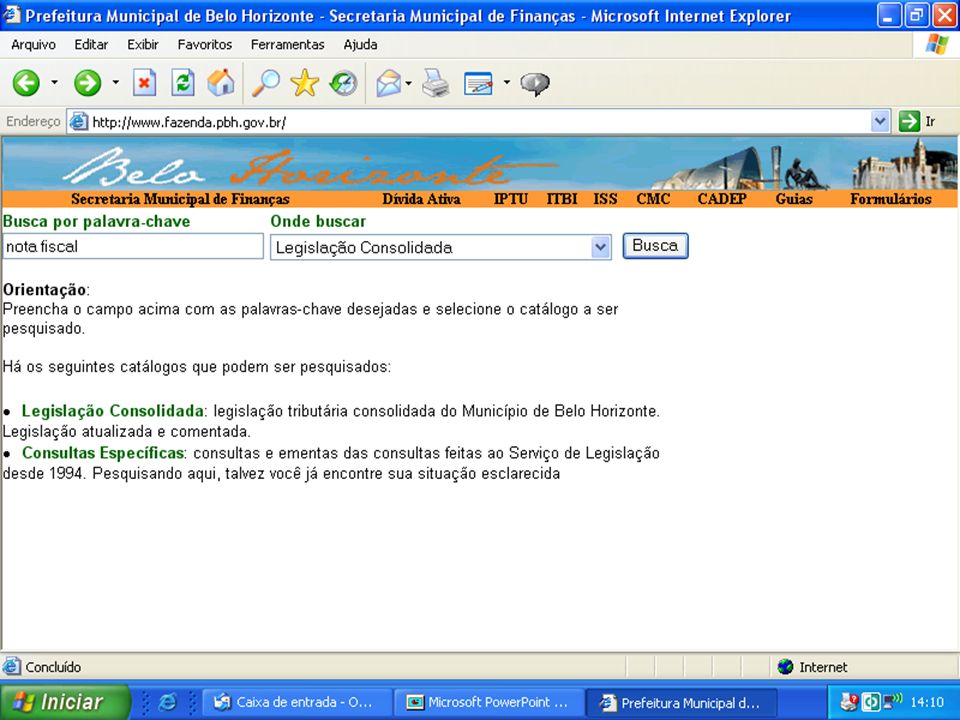Open the Ajuda menu
Image resolution: width=960 pixels, height=720 pixels.
(360, 45)
